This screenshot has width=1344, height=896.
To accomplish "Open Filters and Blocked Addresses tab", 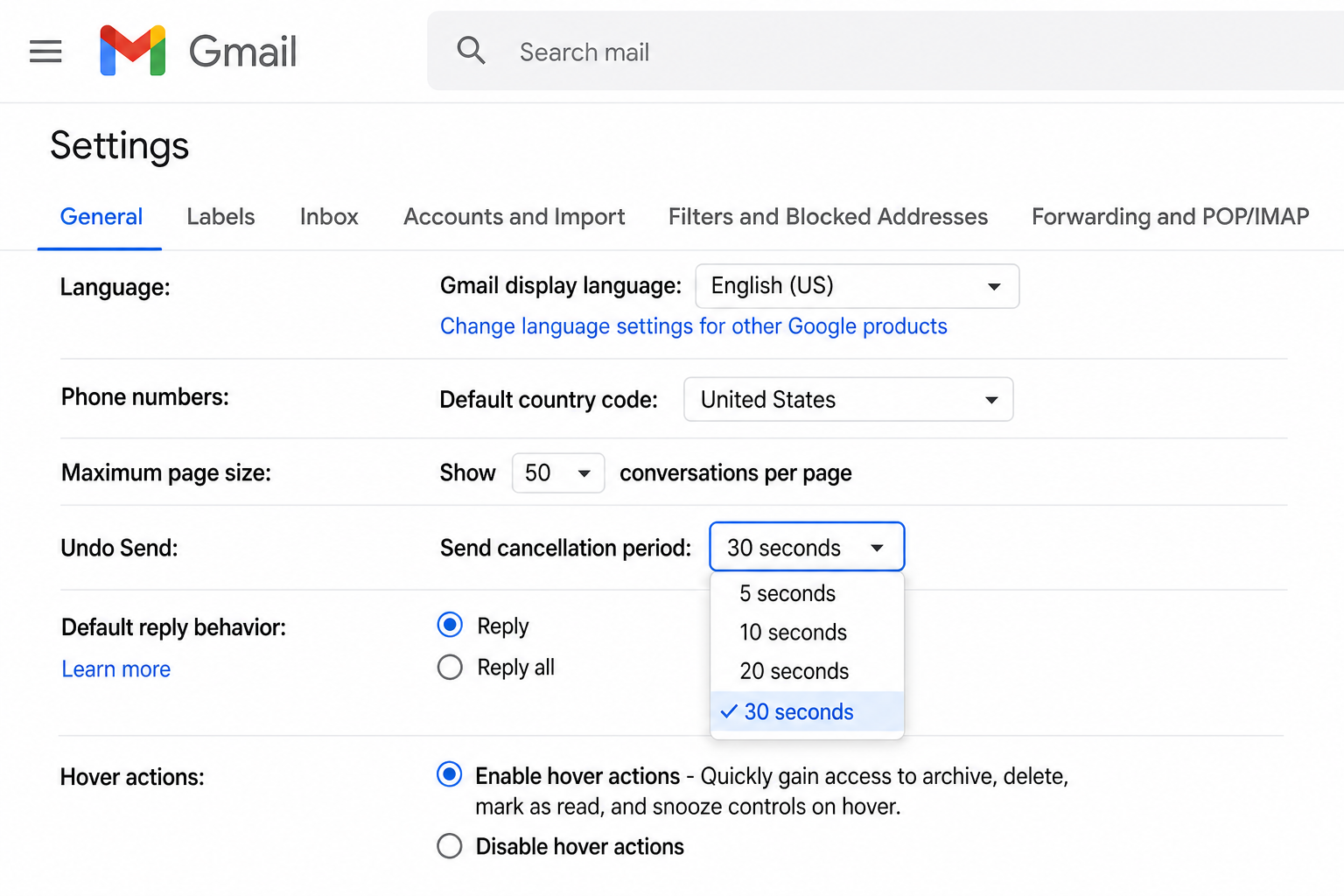I will coord(828,217).
